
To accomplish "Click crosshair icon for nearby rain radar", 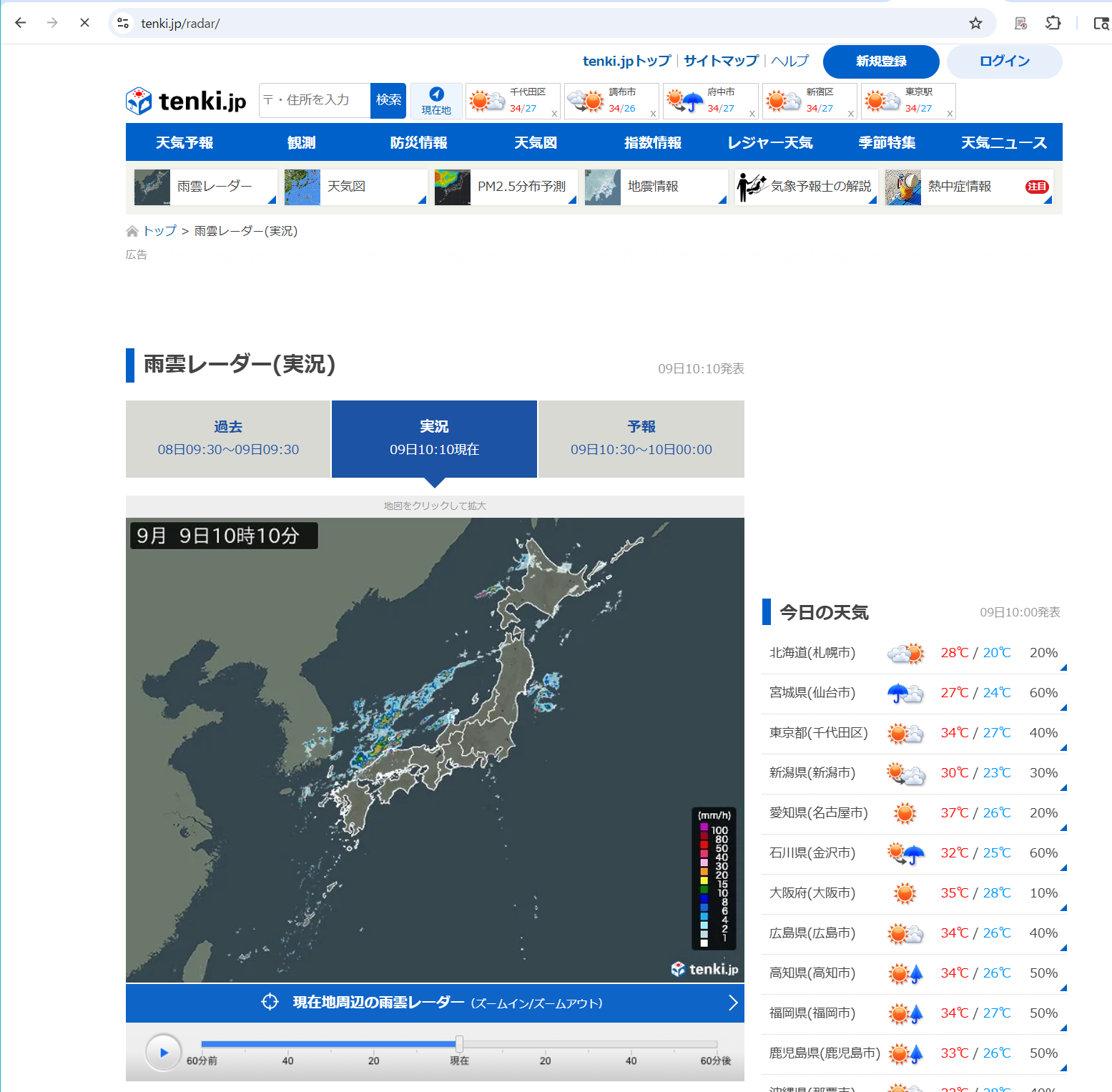I will click(270, 1003).
